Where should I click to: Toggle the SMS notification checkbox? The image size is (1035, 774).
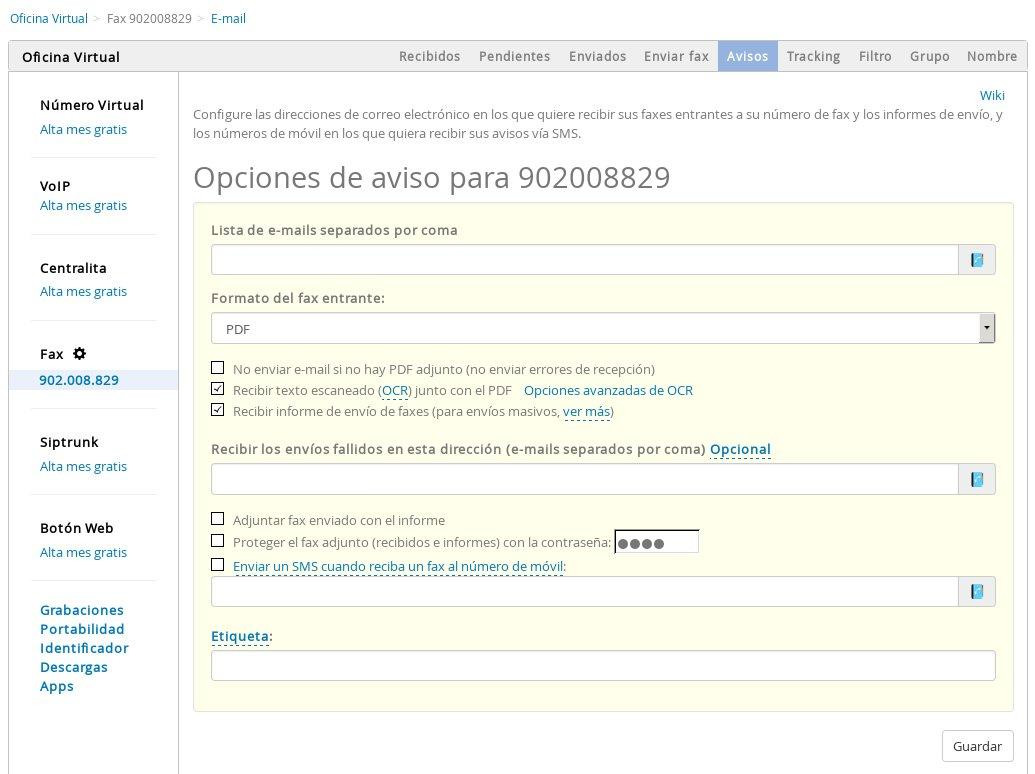[x=218, y=565]
